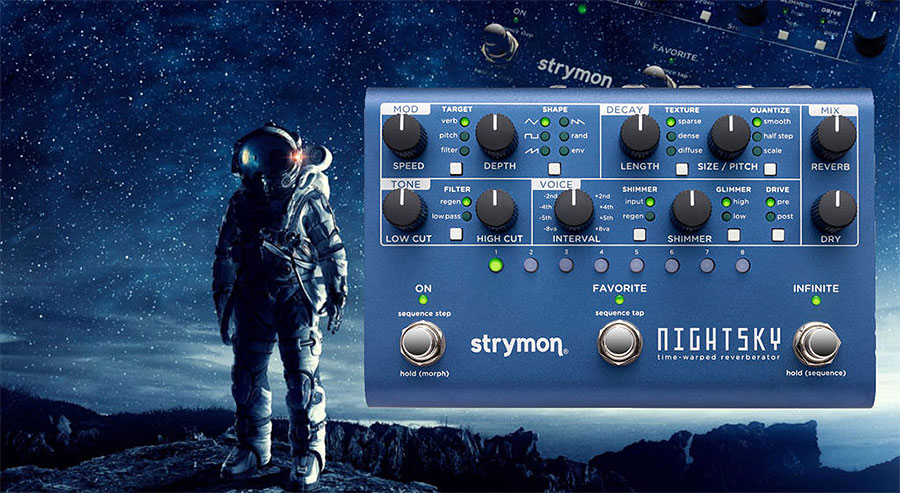900x493 pixels.
Task: Click the HIGH CUT knob
Action: [496, 208]
